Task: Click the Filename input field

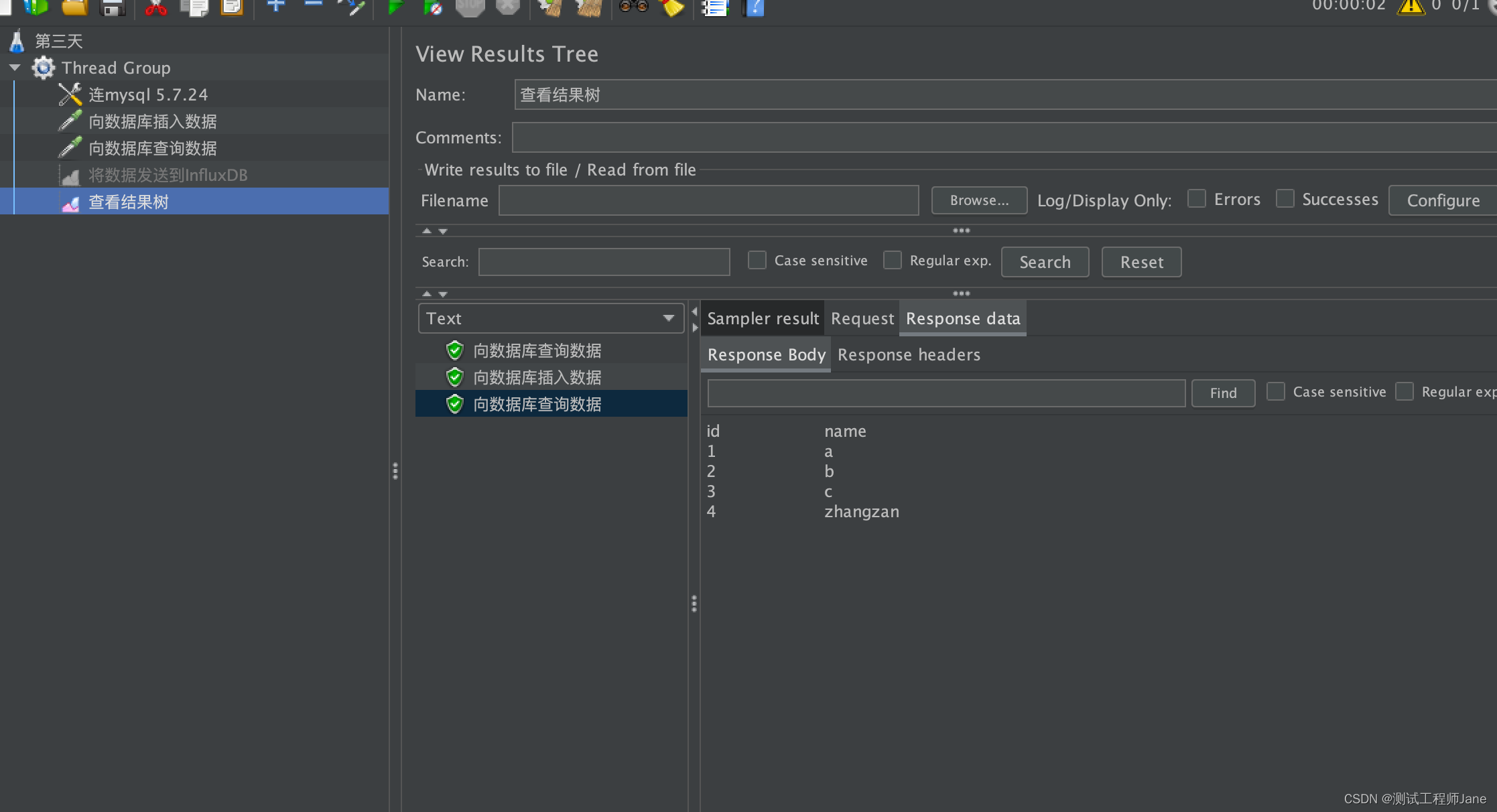Action: [x=711, y=200]
